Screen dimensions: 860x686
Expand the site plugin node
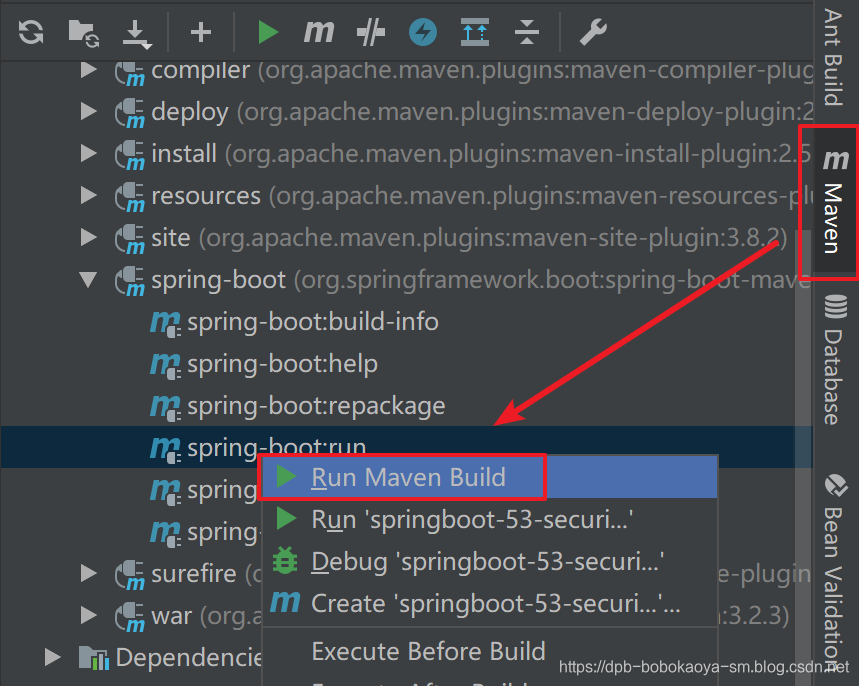click(x=88, y=237)
